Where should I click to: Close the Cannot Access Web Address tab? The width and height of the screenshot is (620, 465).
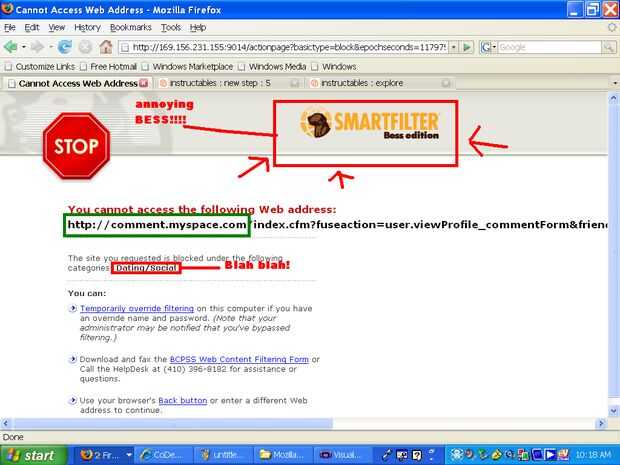[x=144, y=83]
